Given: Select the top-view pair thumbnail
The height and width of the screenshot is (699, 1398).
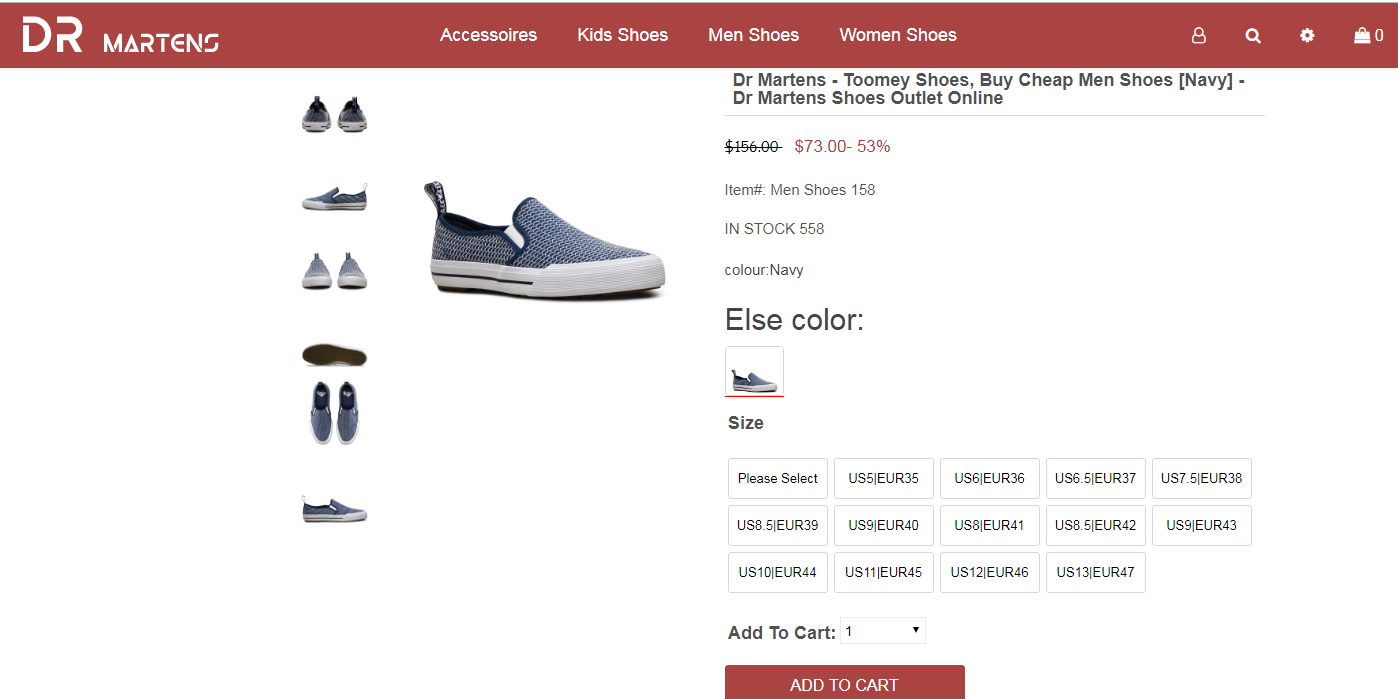Looking at the screenshot, I should click(334, 411).
